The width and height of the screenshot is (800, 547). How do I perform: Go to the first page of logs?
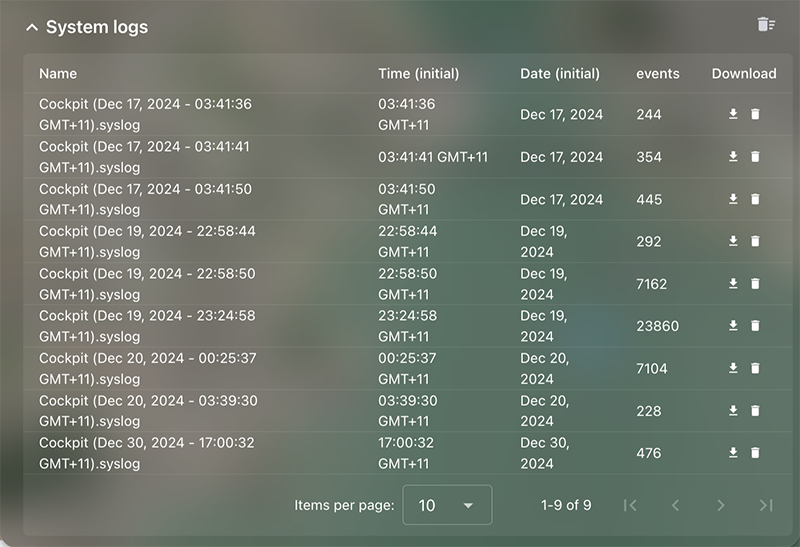coord(631,505)
